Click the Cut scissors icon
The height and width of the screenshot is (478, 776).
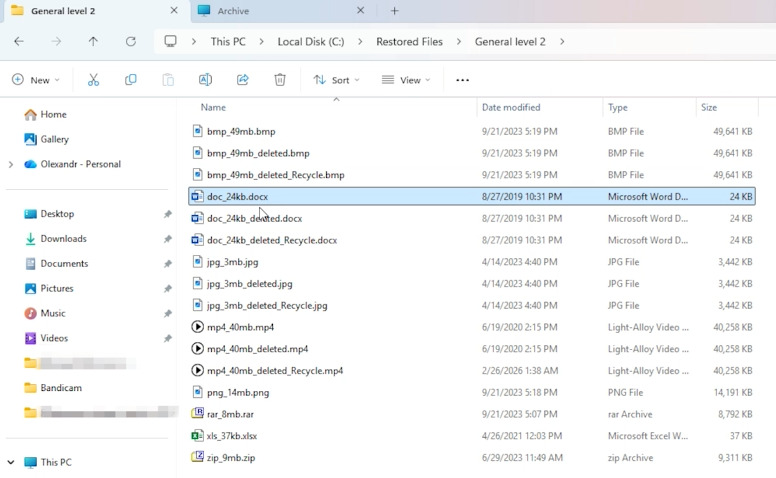pyautogui.click(x=93, y=80)
